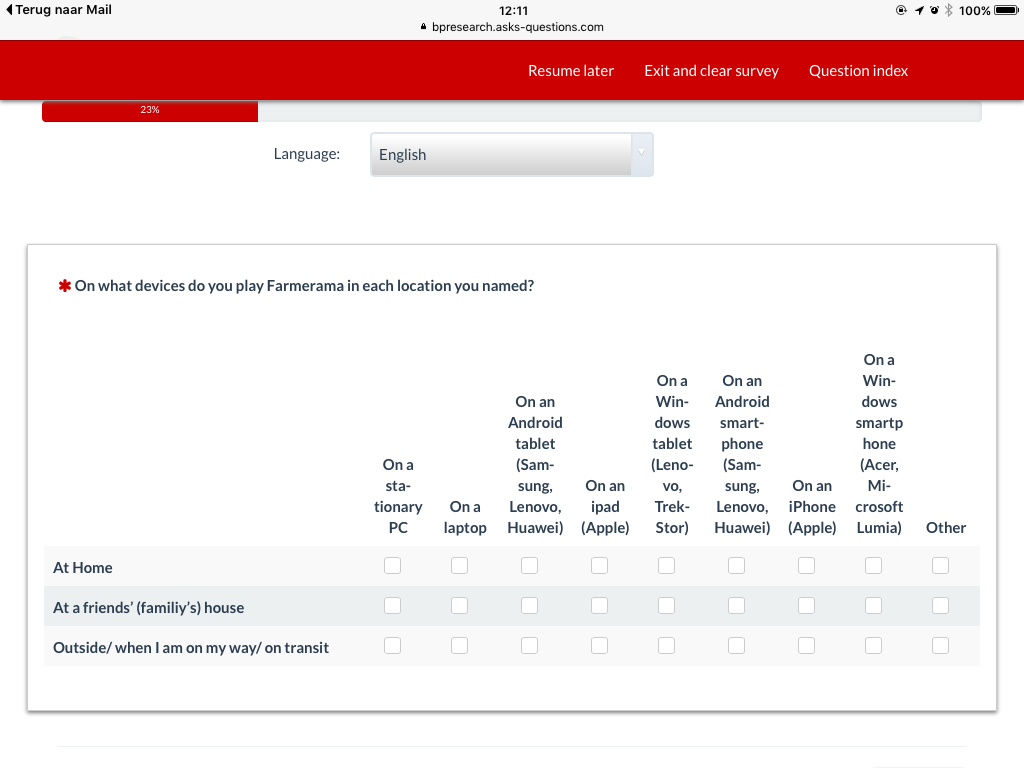Check At Home on a laptop
Image resolution: width=1024 pixels, height=768 pixels.
point(460,566)
